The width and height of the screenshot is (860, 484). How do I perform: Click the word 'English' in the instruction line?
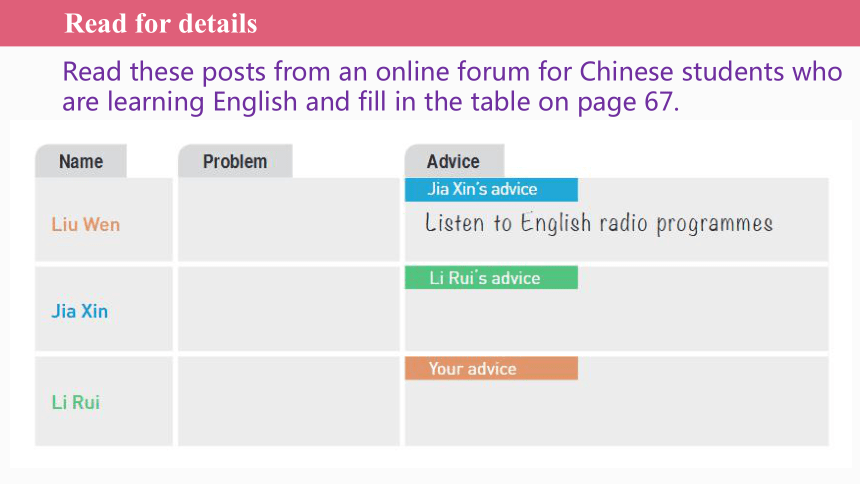(x=254, y=102)
